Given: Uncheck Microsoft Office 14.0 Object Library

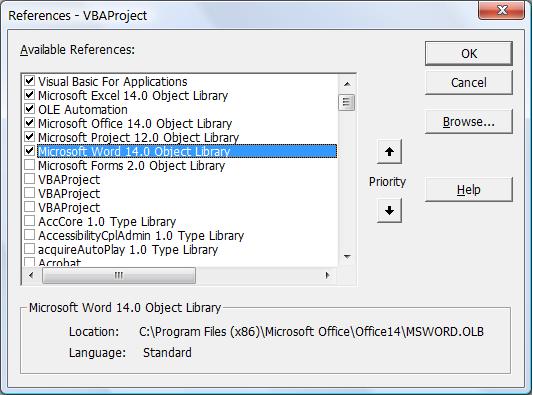Looking at the screenshot, I should (x=30, y=123).
